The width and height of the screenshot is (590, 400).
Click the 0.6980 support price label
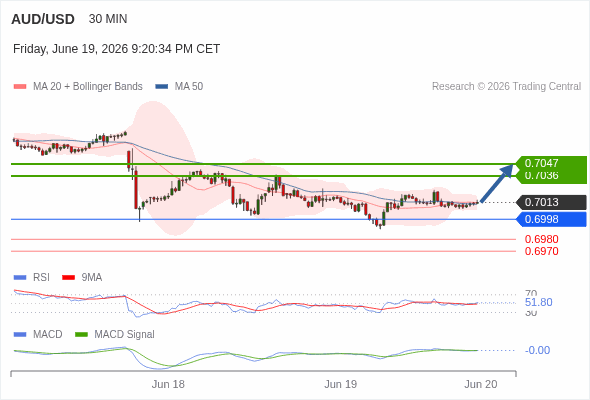click(541, 239)
